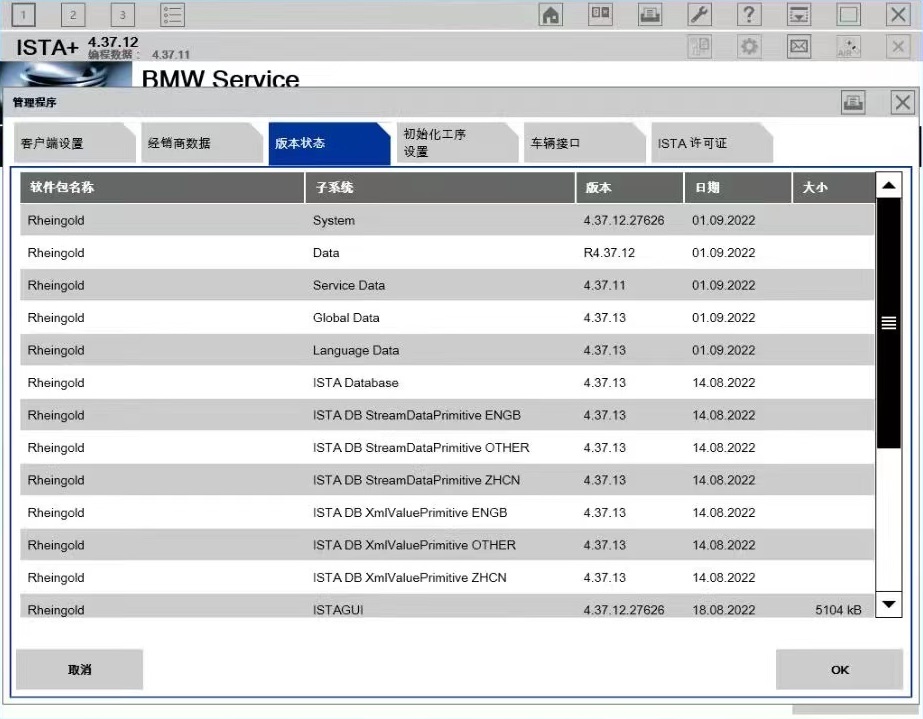923x719 pixels.
Task: Click the 5104 kB size cell
Action: click(838, 610)
